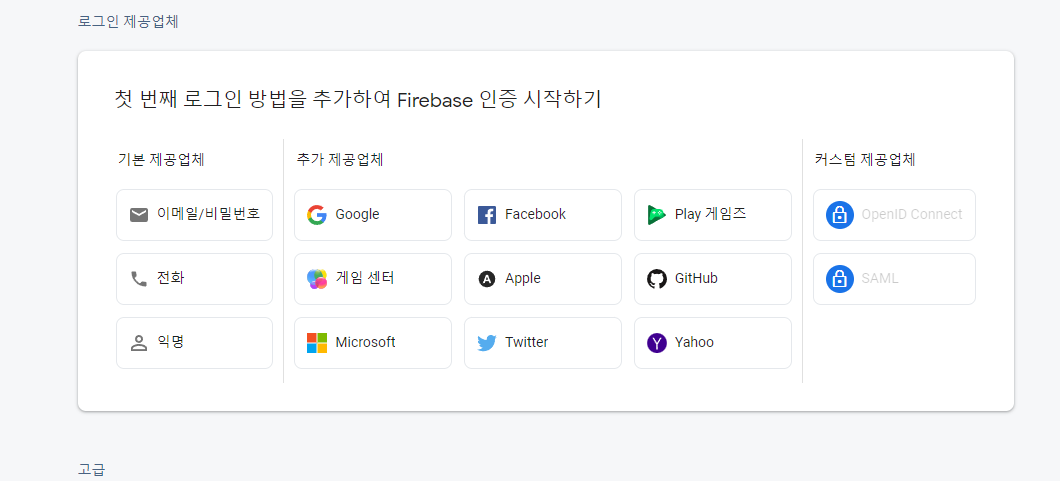This screenshot has height=481, width=1060.
Task: Click the Play Games icon
Action: 656,215
